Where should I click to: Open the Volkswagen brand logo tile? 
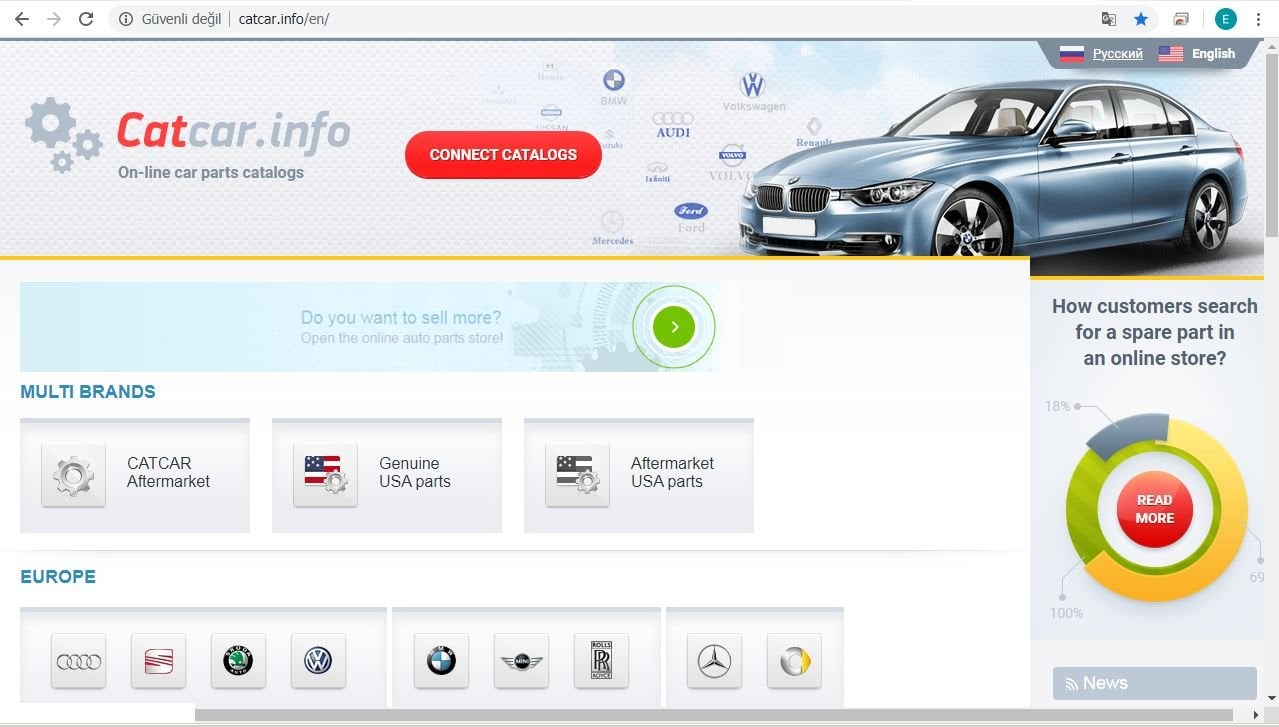point(318,661)
